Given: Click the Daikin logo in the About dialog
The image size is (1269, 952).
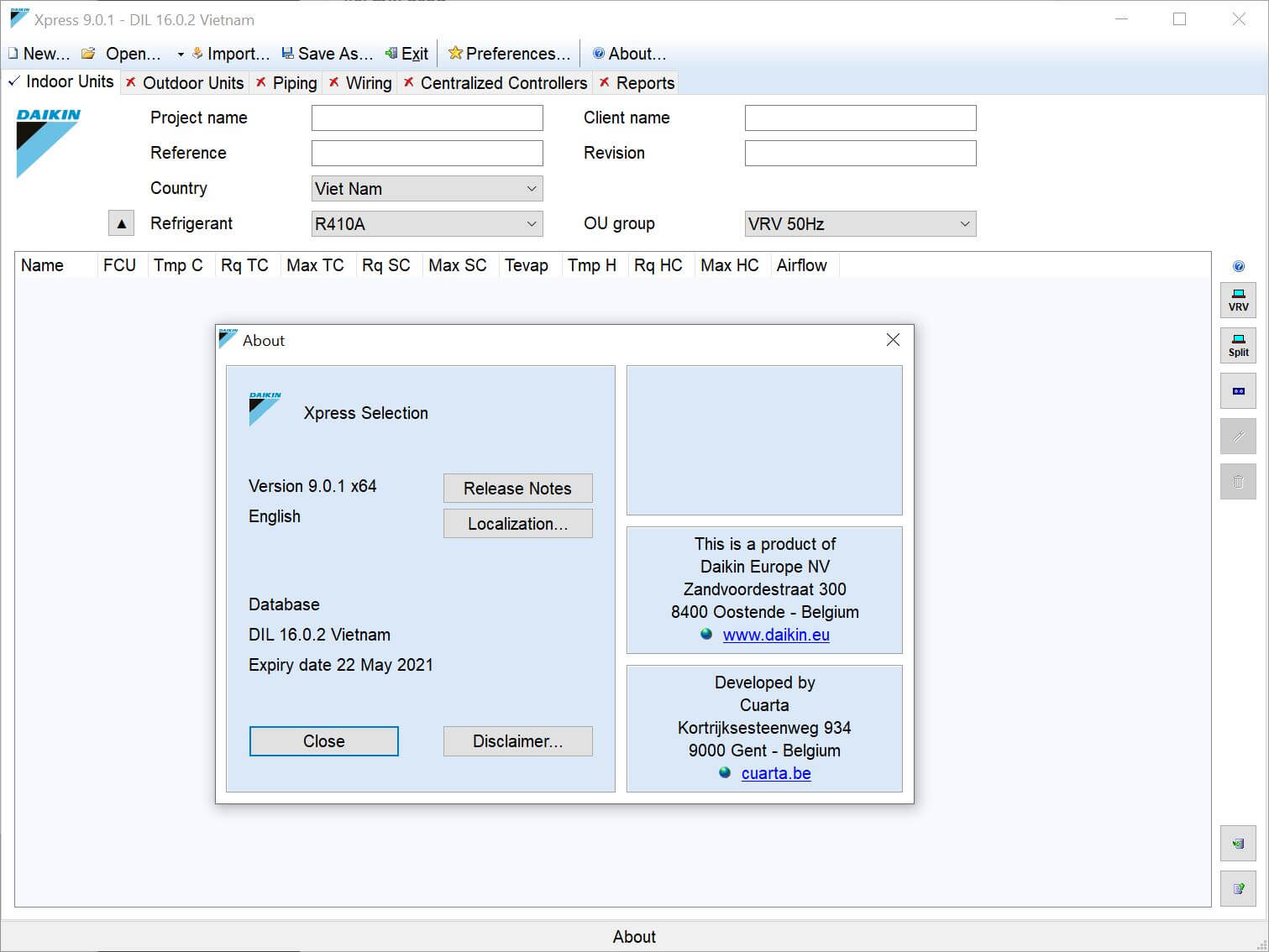Looking at the screenshot, I should pyautogui.click(x=265, y=409).
